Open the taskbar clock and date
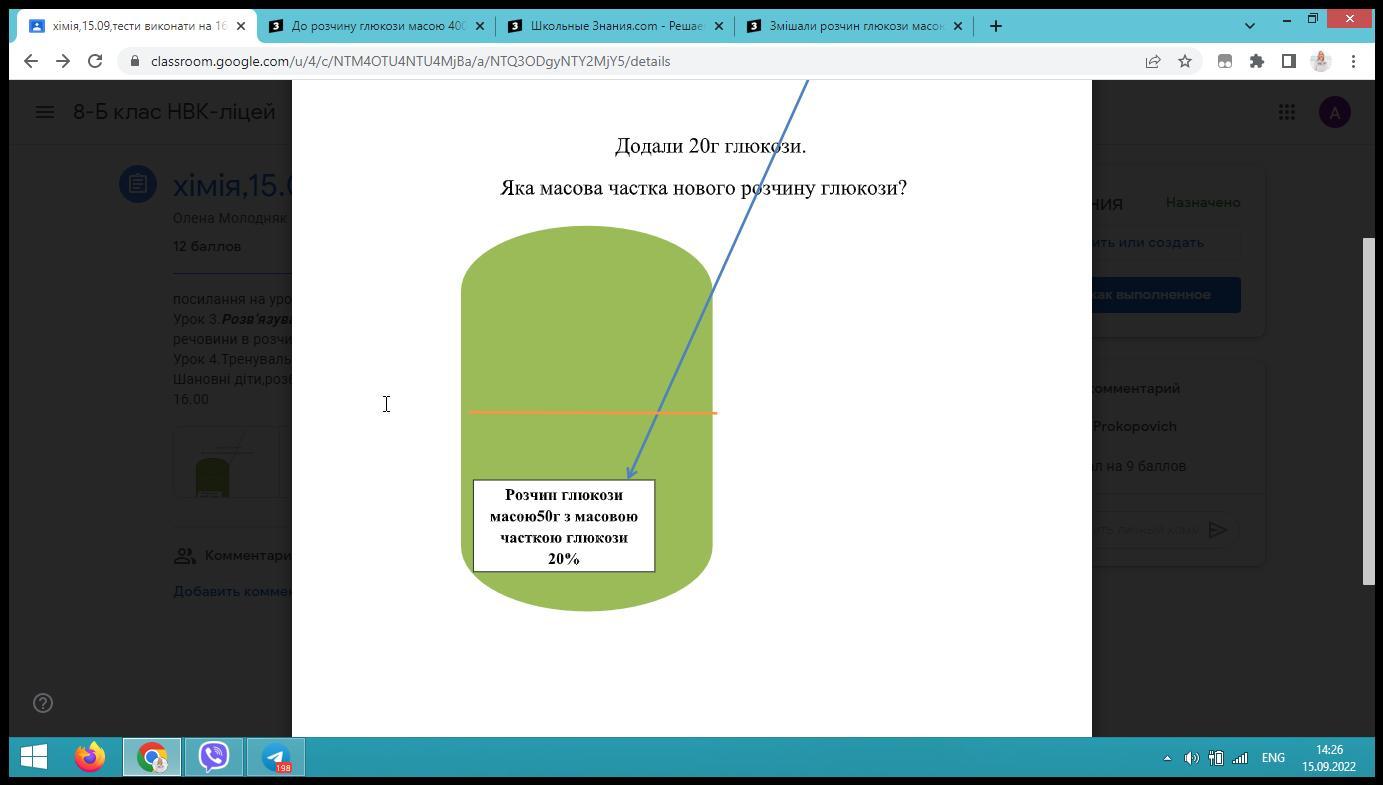1383x785 pixels. [x=1329, y=758]
